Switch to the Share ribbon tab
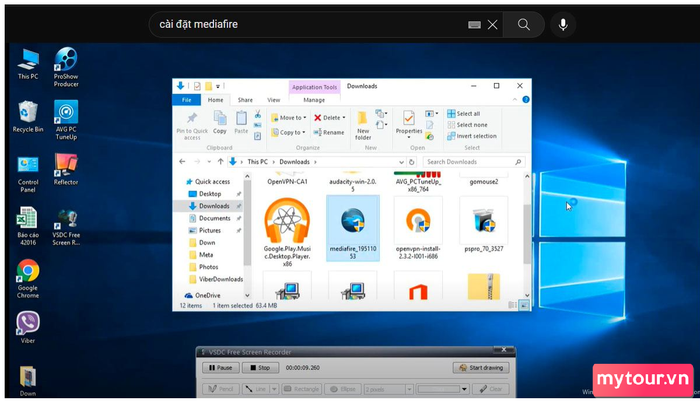700x405 pixels. coord(245,100)
